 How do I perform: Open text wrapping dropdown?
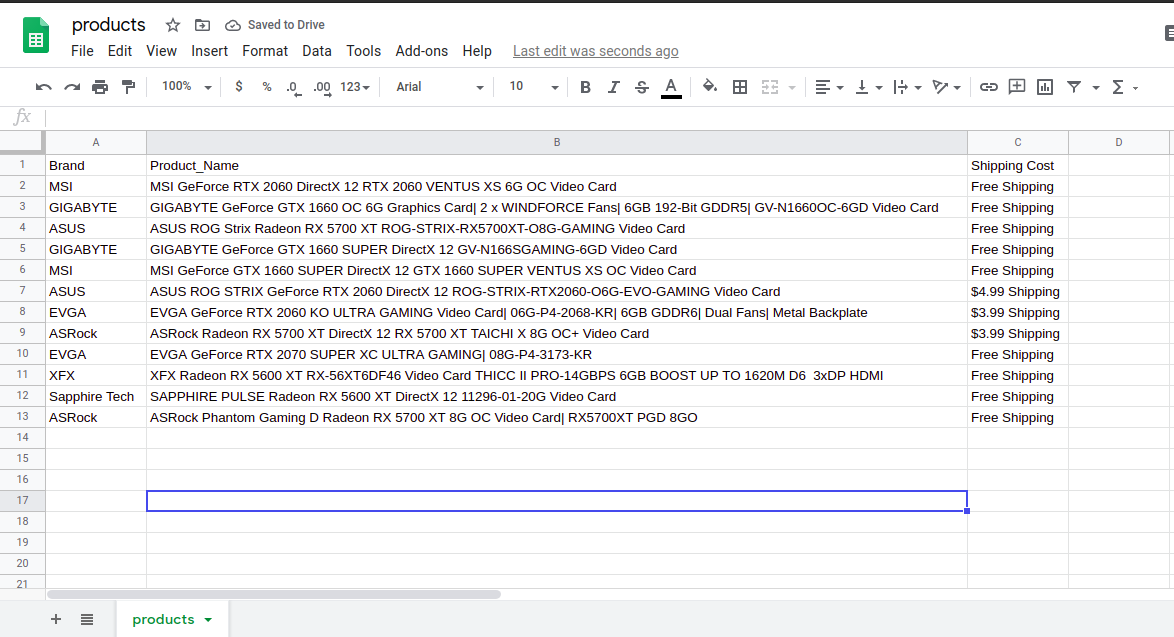tap(907, 87)
